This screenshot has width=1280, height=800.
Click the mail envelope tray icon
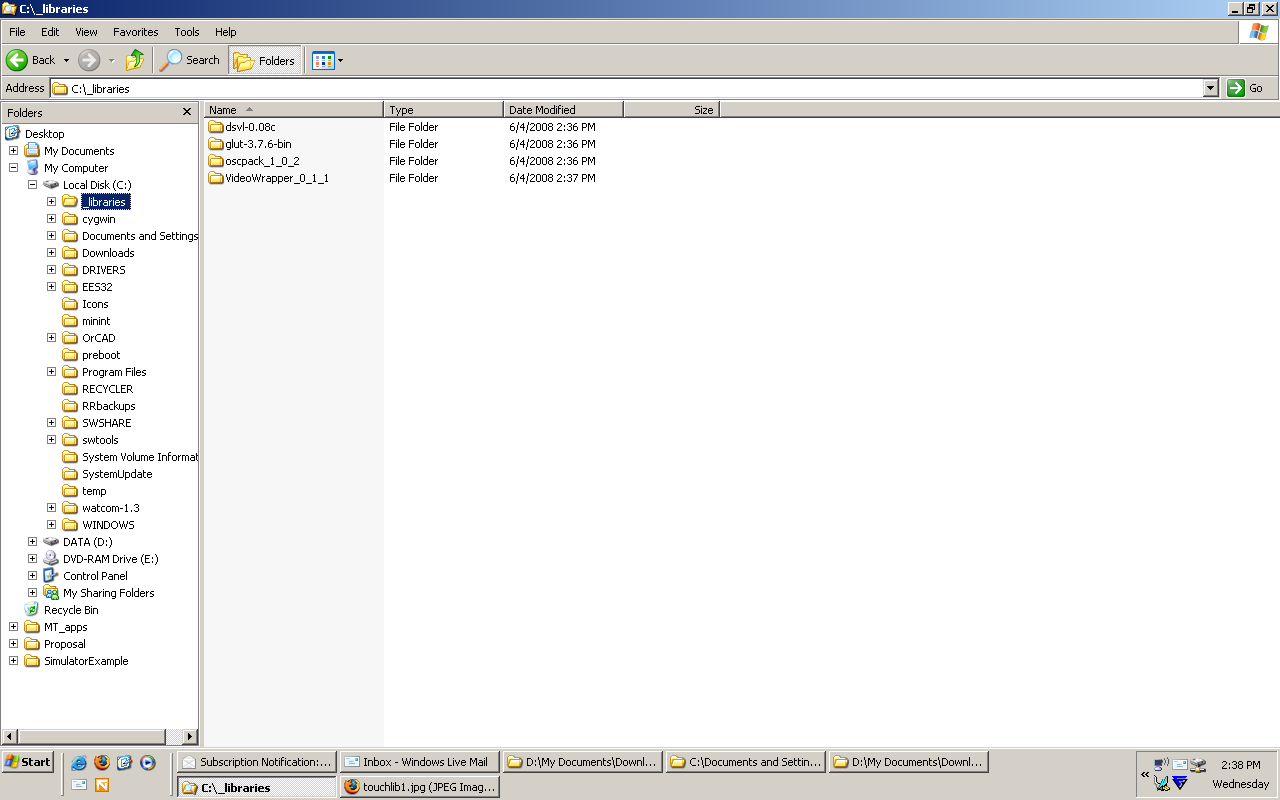point(1180,766)
